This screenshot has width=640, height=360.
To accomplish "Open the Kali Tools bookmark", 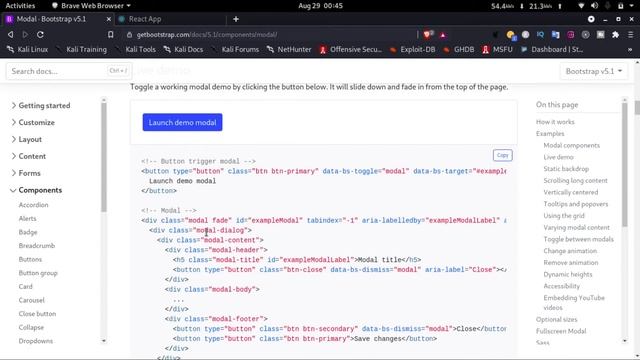I will pos(136,49).
